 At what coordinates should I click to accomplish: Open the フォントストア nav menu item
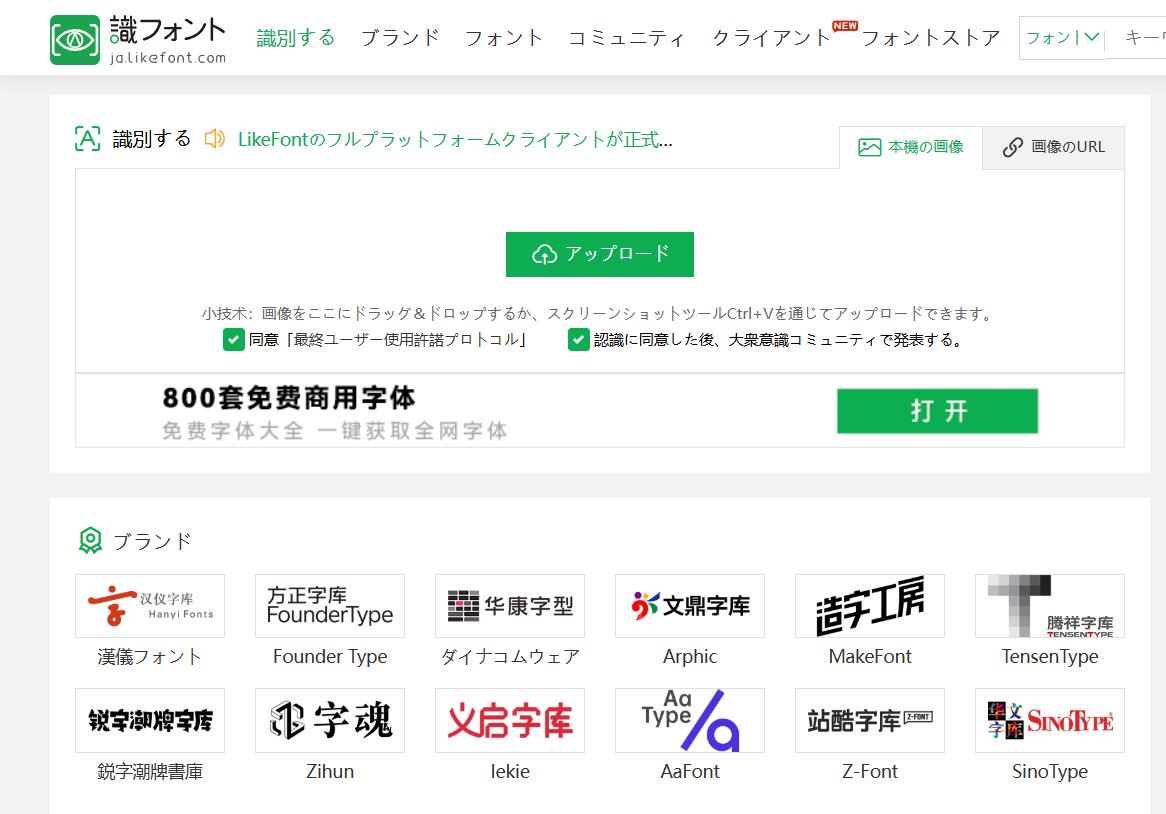click(x=931, y=37)
